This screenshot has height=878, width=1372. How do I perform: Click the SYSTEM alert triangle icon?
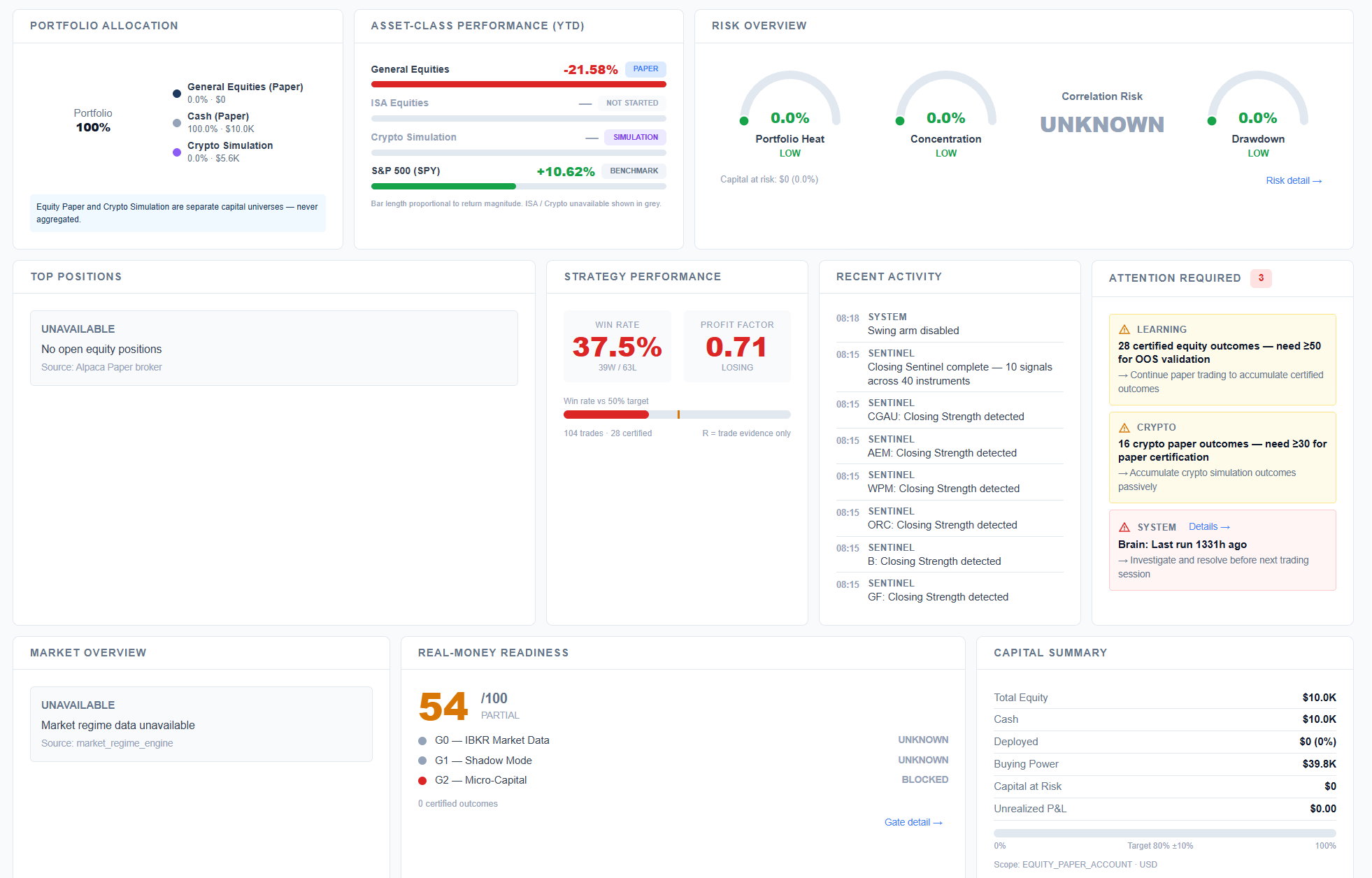[1124, 527]
